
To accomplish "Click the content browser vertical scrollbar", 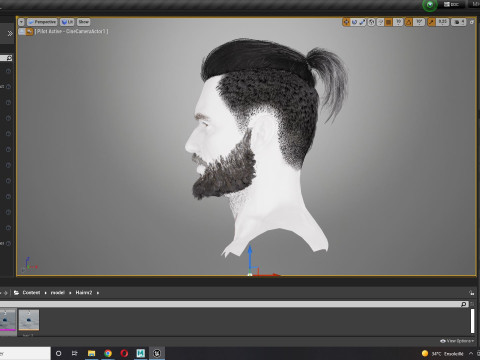I will [472, 321].
